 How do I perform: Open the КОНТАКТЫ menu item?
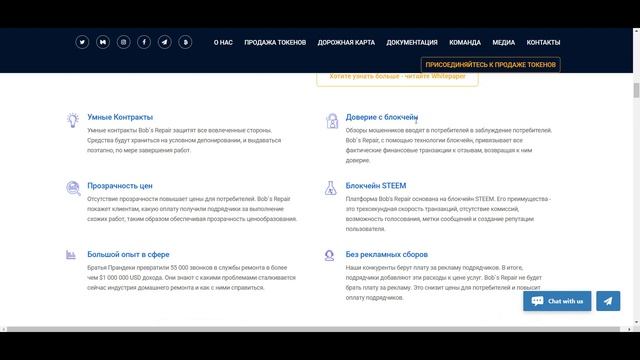pos(543,42)
